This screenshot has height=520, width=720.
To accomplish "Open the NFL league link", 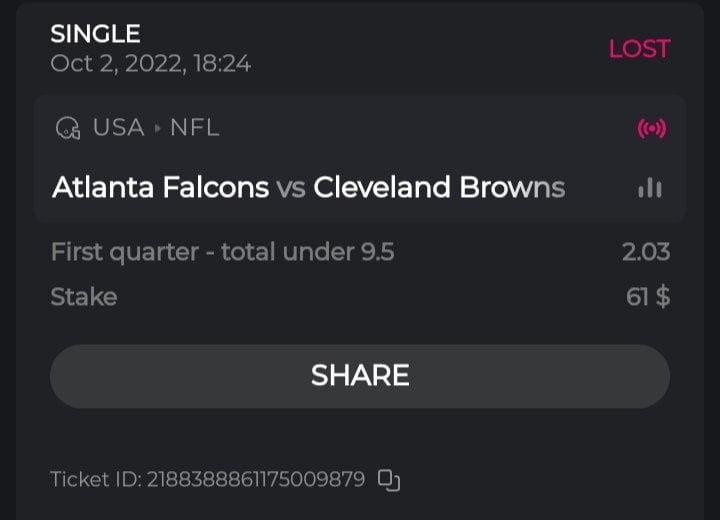I will pos(194,128).
